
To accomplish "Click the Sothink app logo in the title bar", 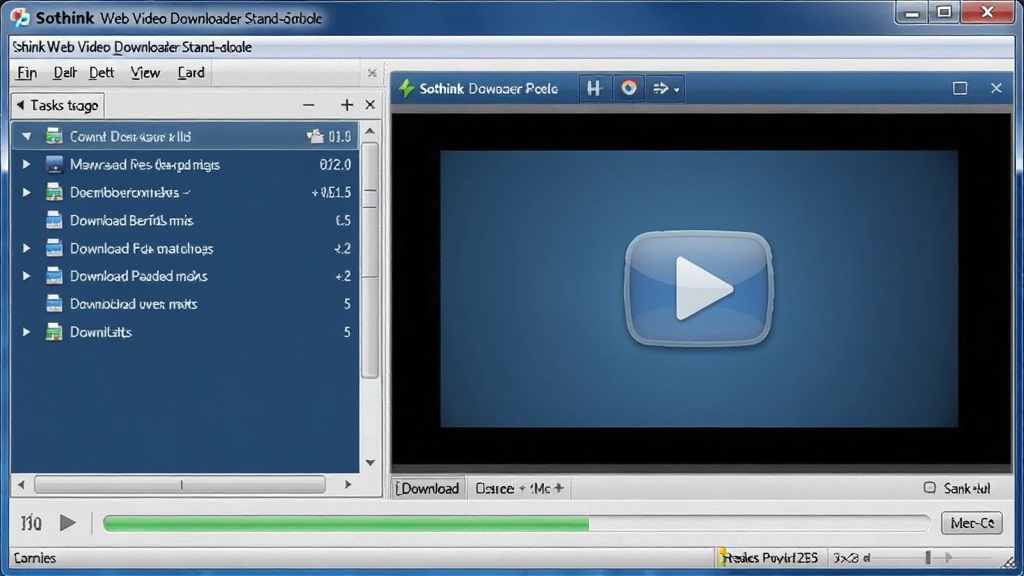I will [x=20, y=17].
